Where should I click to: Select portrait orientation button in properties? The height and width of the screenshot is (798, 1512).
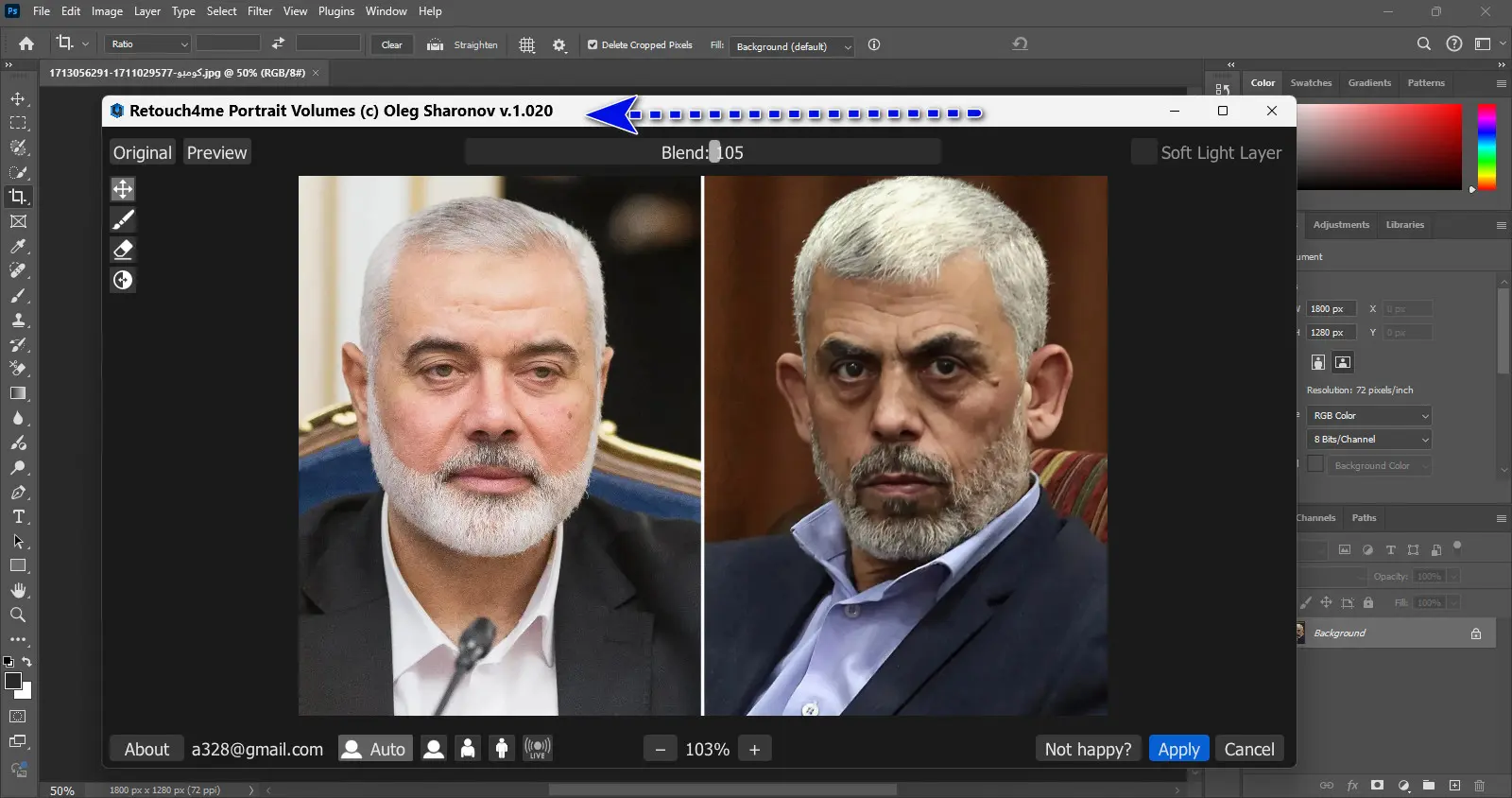1318,362
